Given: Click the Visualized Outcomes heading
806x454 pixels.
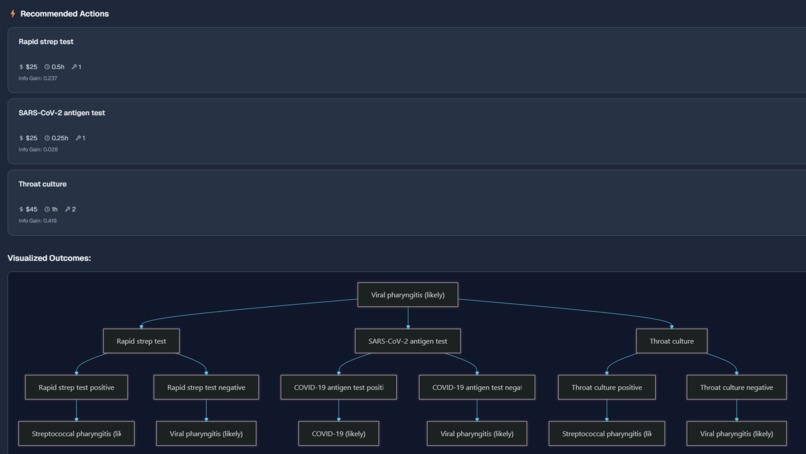Looking at the screenshot, I should pyautogui.click(x=49, y=258).
